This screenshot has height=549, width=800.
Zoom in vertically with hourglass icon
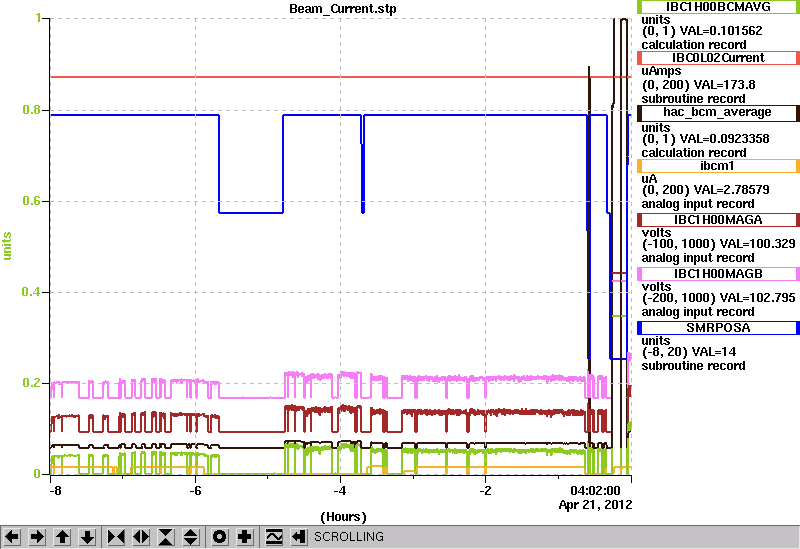click(x=166, y=537)
